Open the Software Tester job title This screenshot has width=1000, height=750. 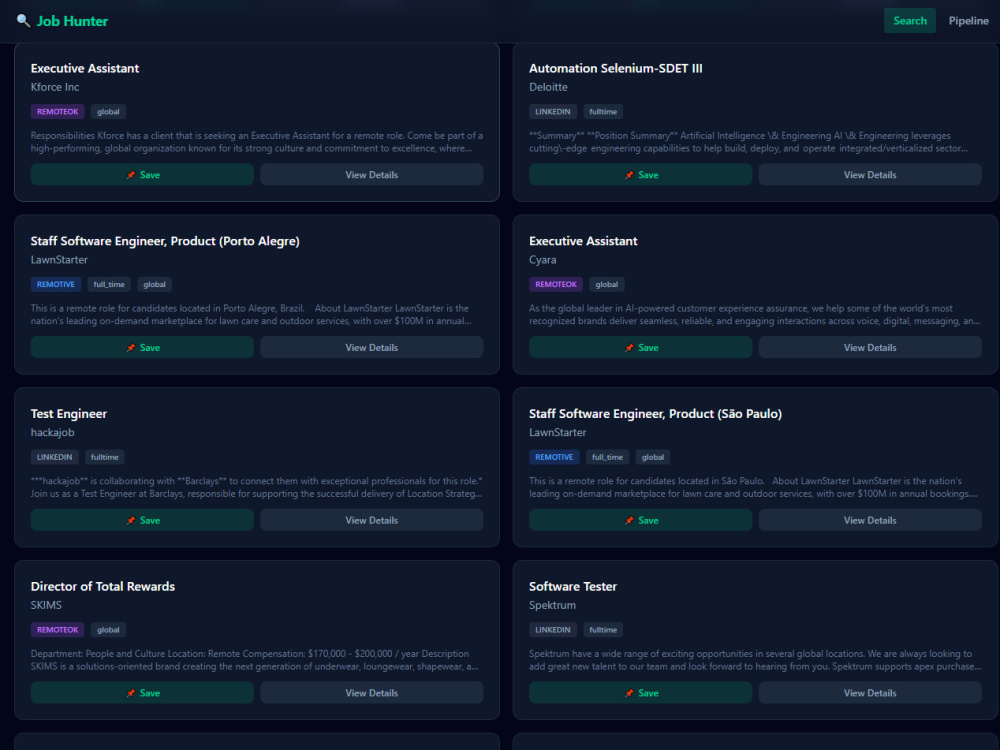pos(573,587)
